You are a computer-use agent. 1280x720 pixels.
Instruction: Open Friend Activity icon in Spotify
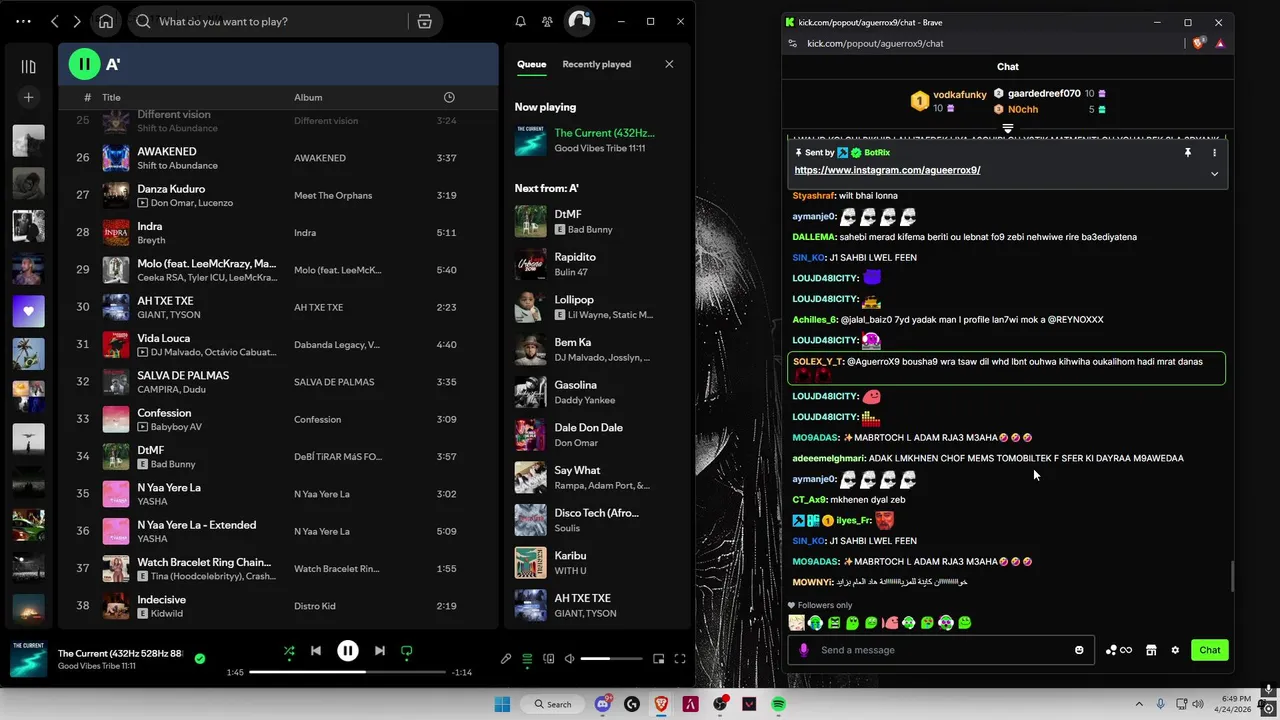(547, 21)
